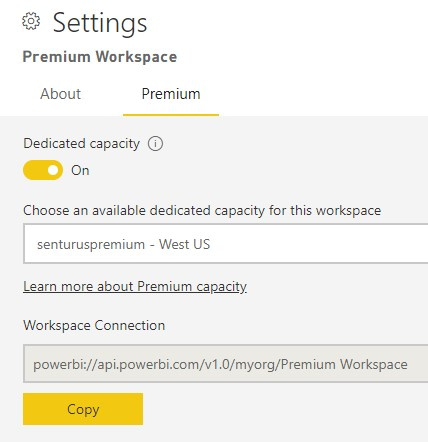Open the senturuspremium - West US capacity dropdown

(x=226, y=244)
